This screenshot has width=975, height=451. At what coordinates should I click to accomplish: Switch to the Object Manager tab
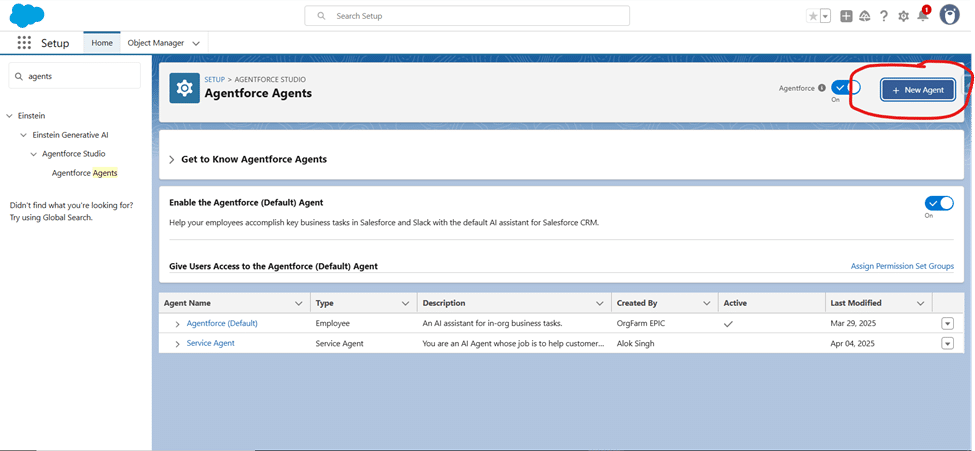155,43
